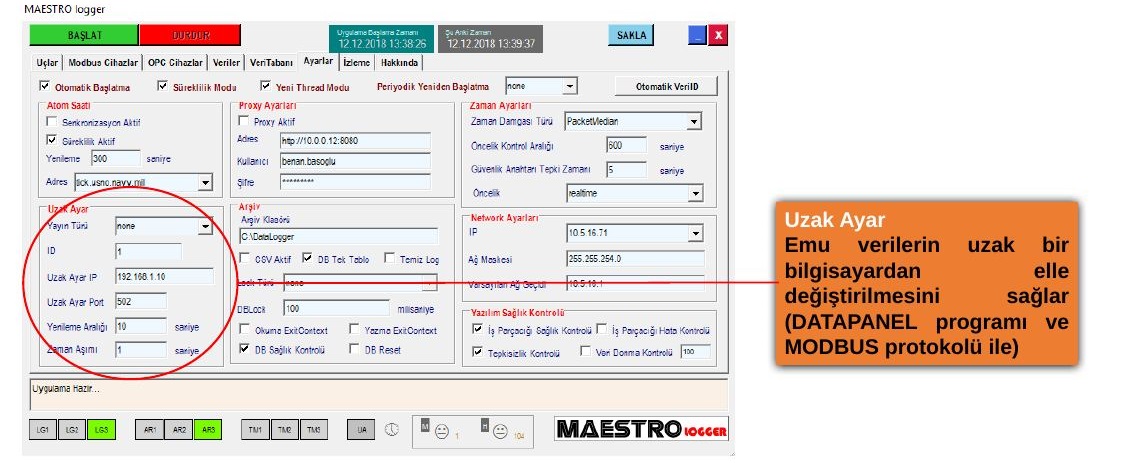Image resolution: width=1134 pixels, height=463 pixels.
Task: Toggle the Süreklilik Modu checkbox
Action: point(162,85)
